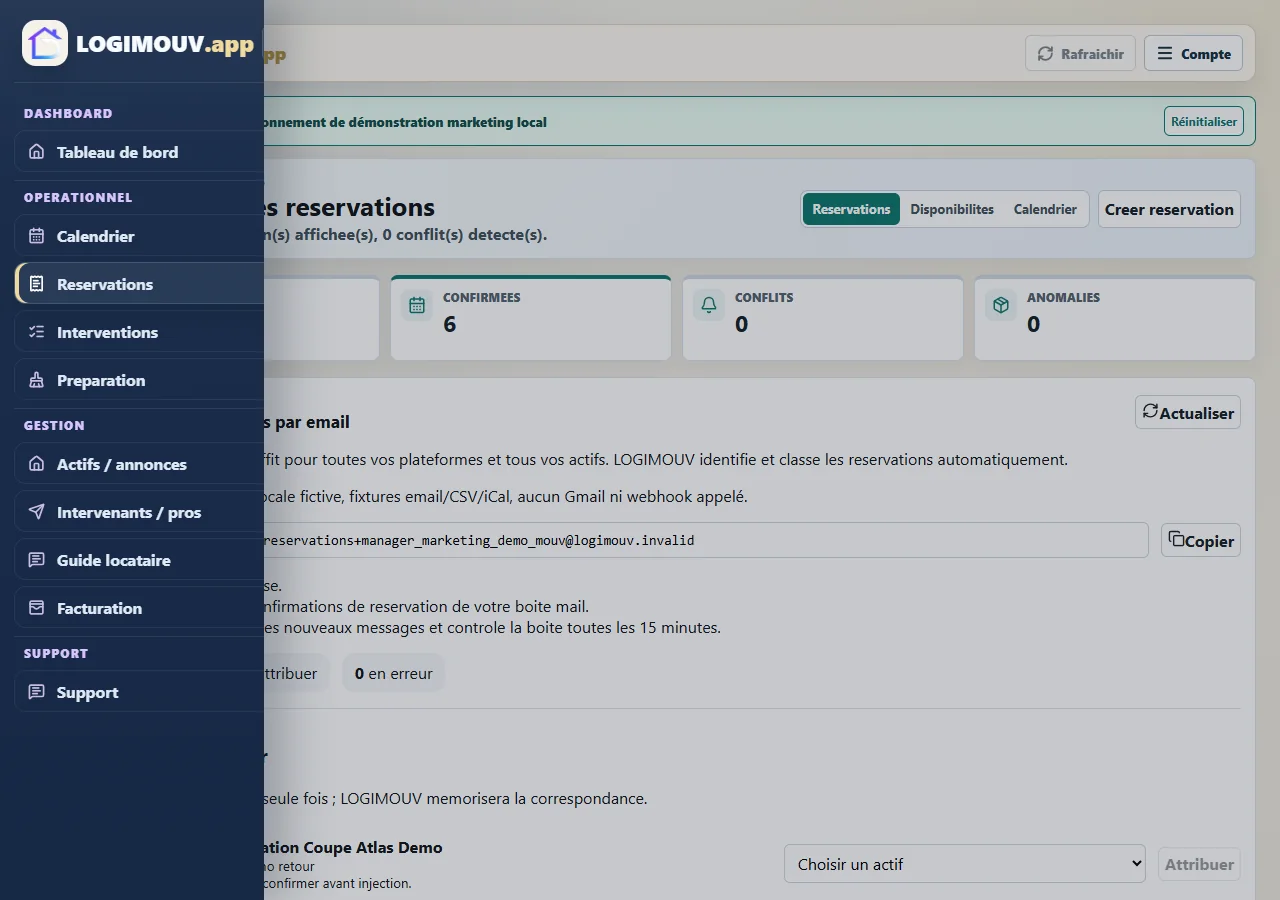Switch to the Calendrier view tab
The image size is (1280, 900).
[x=1045, y=209]
